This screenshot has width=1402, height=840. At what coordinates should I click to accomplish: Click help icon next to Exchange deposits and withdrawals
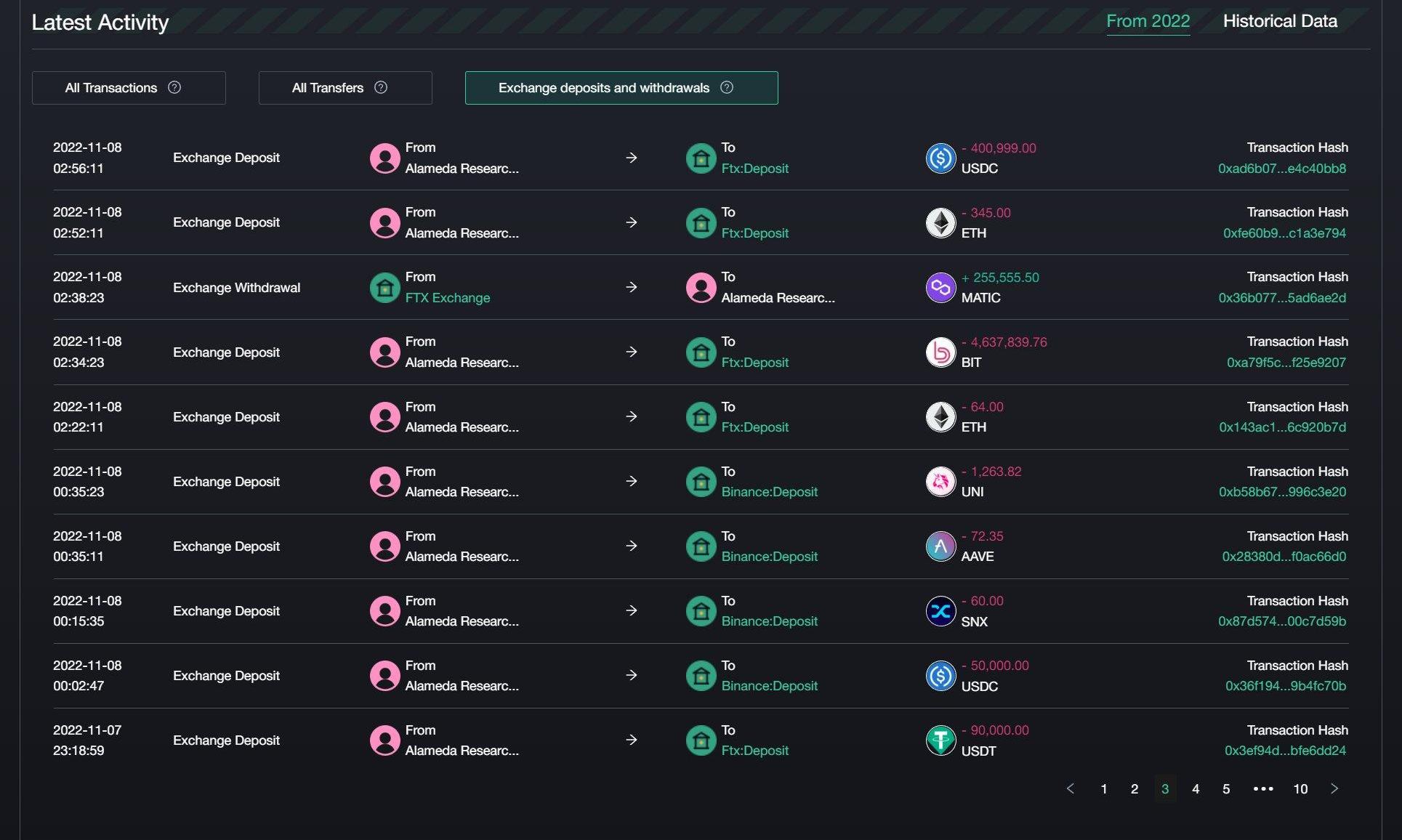(727, 87)
